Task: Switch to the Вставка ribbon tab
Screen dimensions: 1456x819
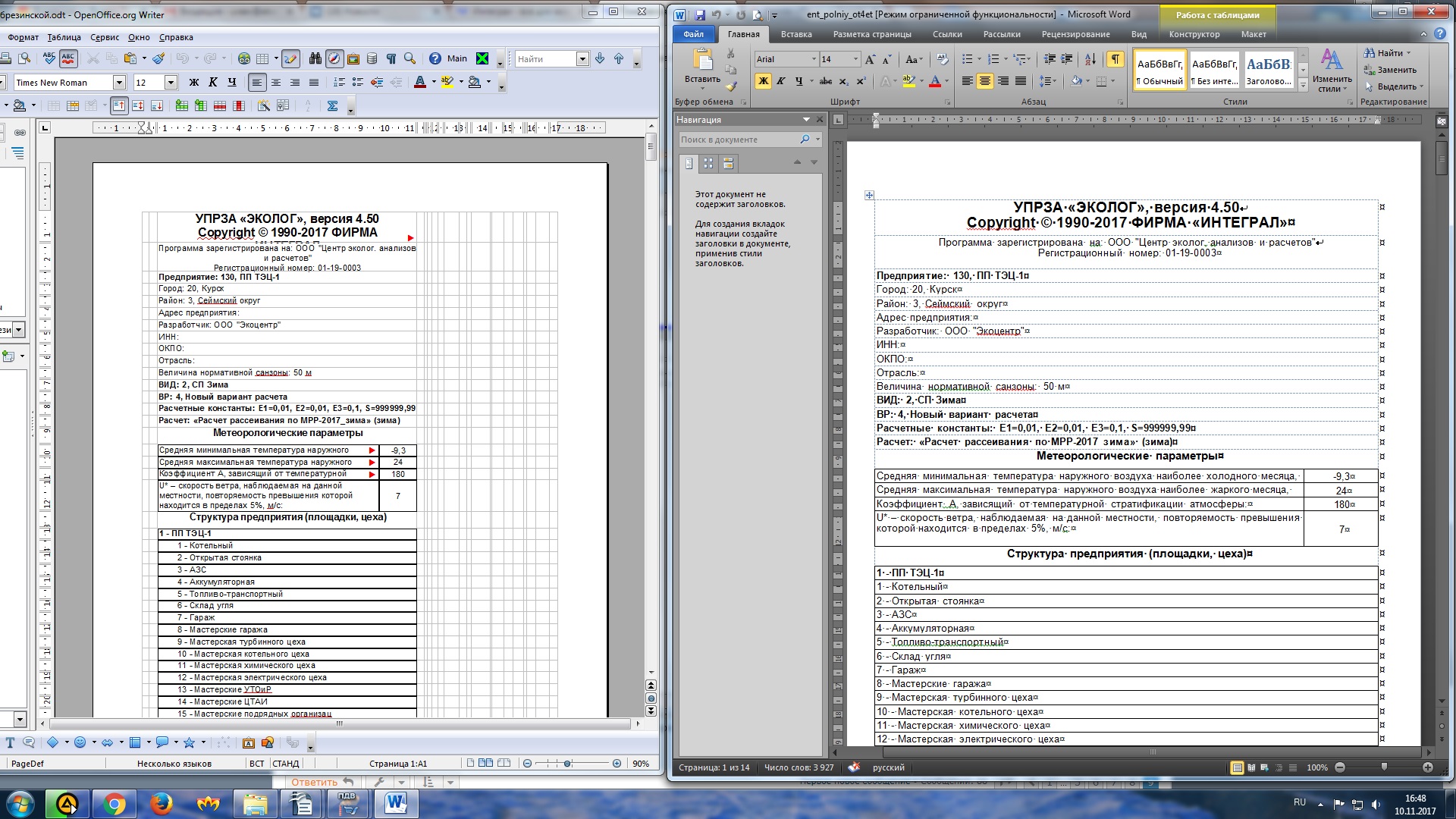Action: point(795,34)
